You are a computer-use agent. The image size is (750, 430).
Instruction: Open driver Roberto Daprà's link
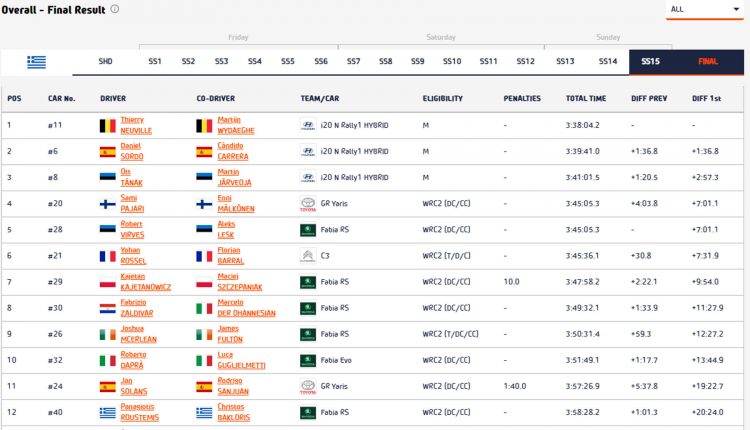tap(133, 360)
